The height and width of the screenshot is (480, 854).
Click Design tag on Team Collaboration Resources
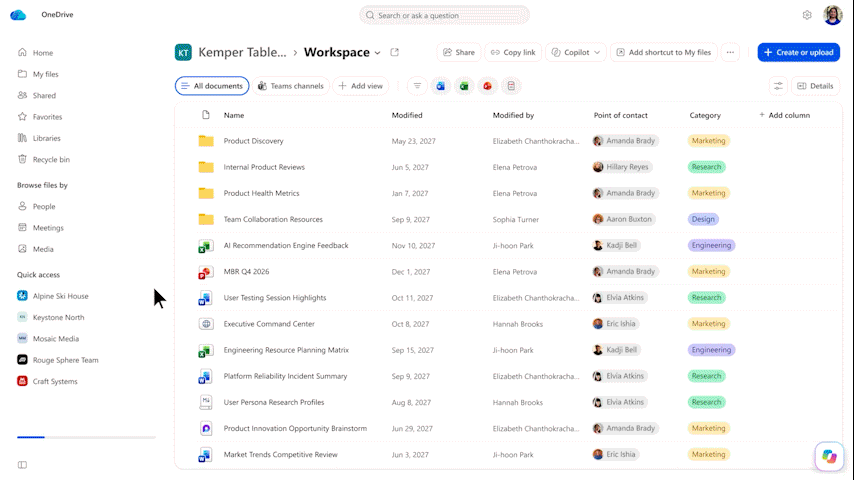[x=703, y=220]
